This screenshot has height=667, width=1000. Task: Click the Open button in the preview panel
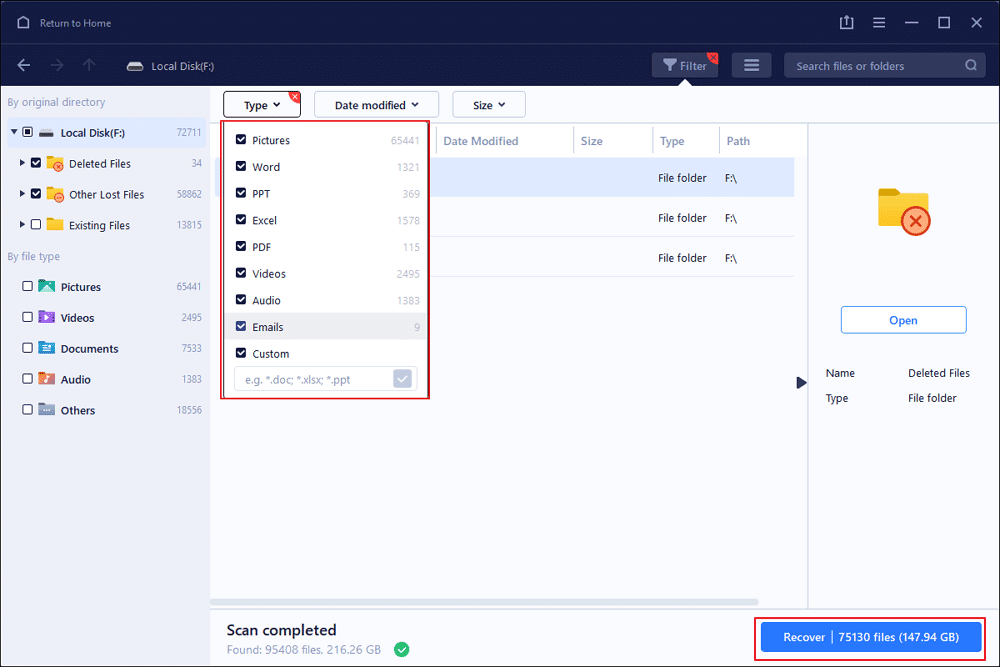903,319
